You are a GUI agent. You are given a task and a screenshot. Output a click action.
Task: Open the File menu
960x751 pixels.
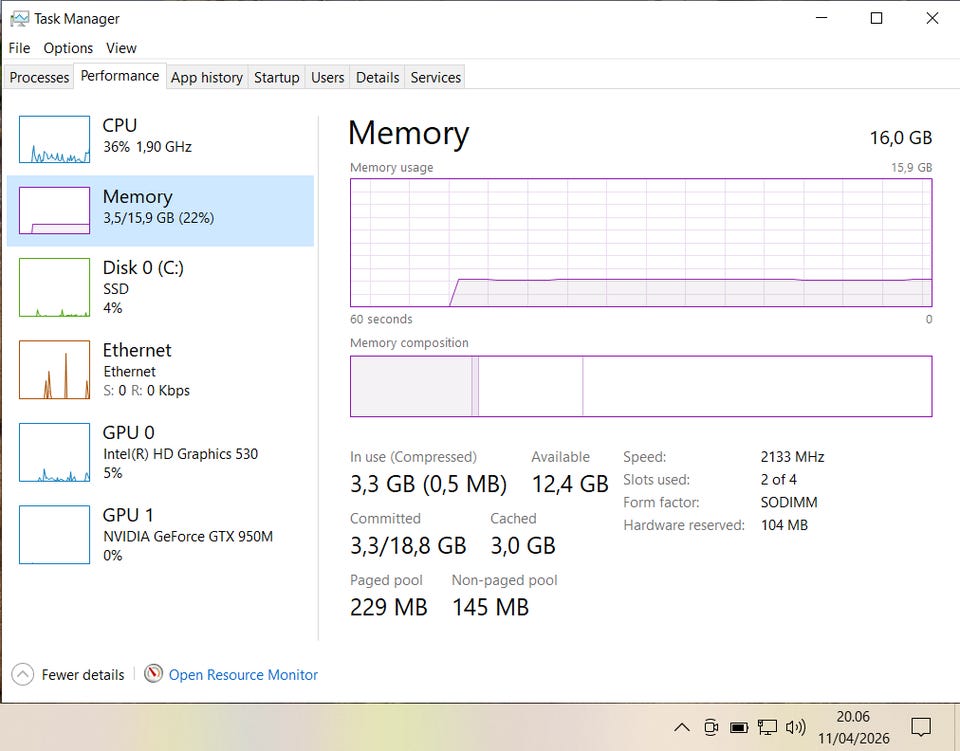tap(19, 48)
